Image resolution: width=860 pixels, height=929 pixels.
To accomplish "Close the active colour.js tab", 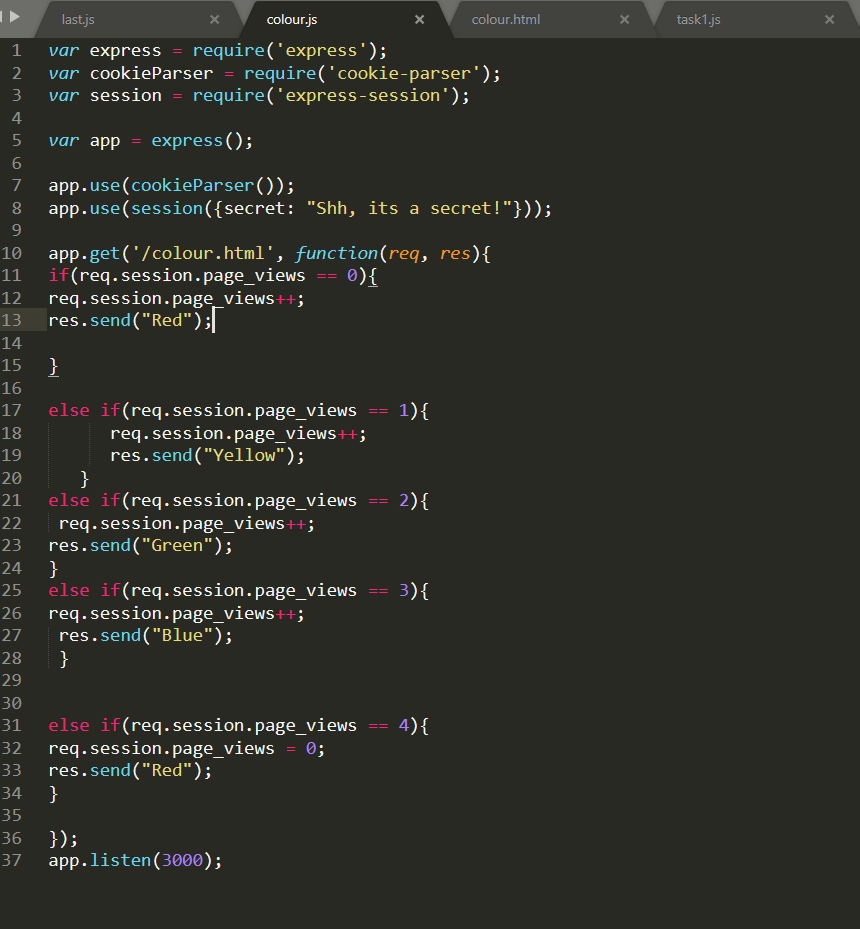I will coord(420,18).
